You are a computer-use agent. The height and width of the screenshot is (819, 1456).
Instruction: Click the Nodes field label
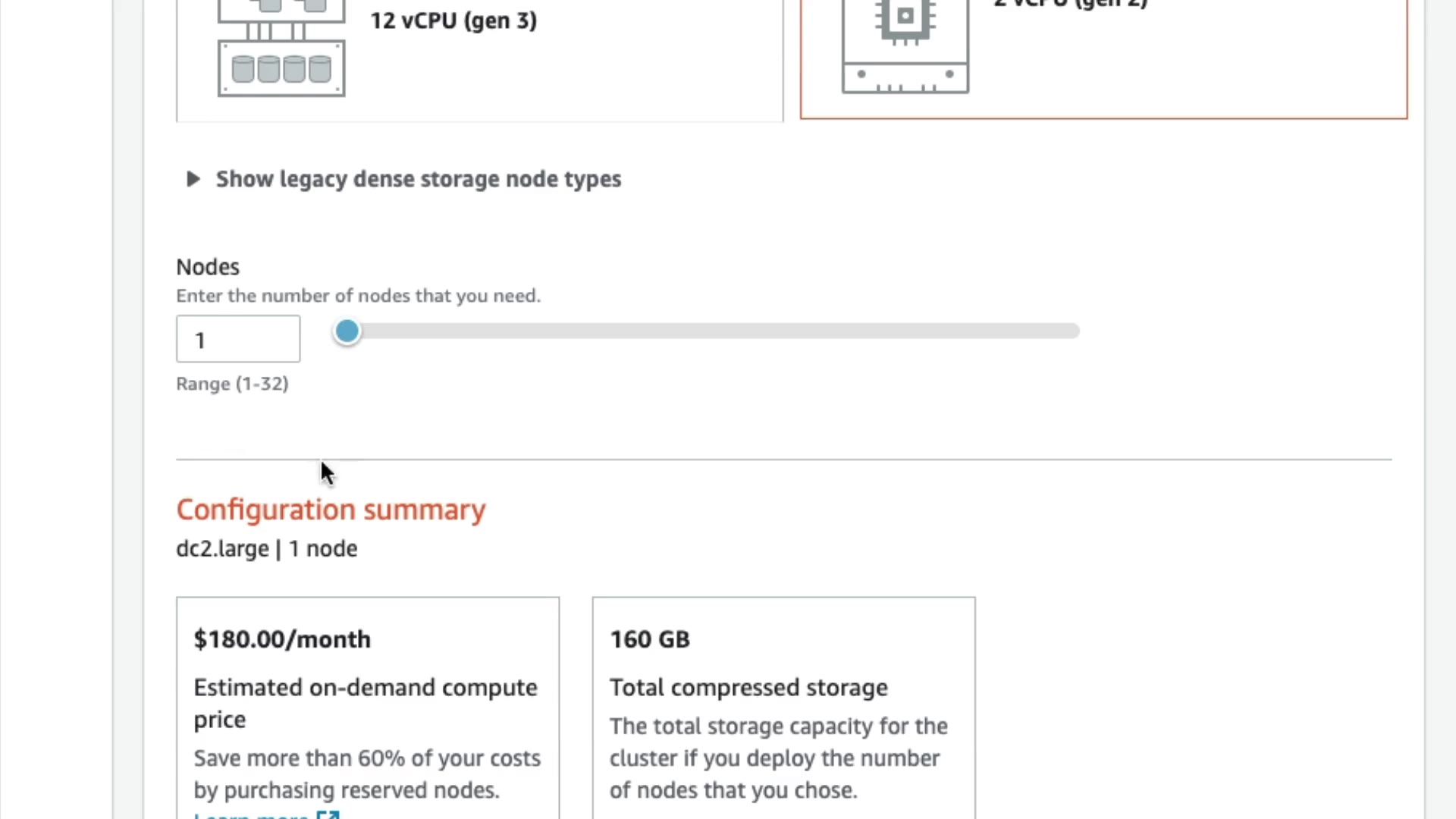208,267
